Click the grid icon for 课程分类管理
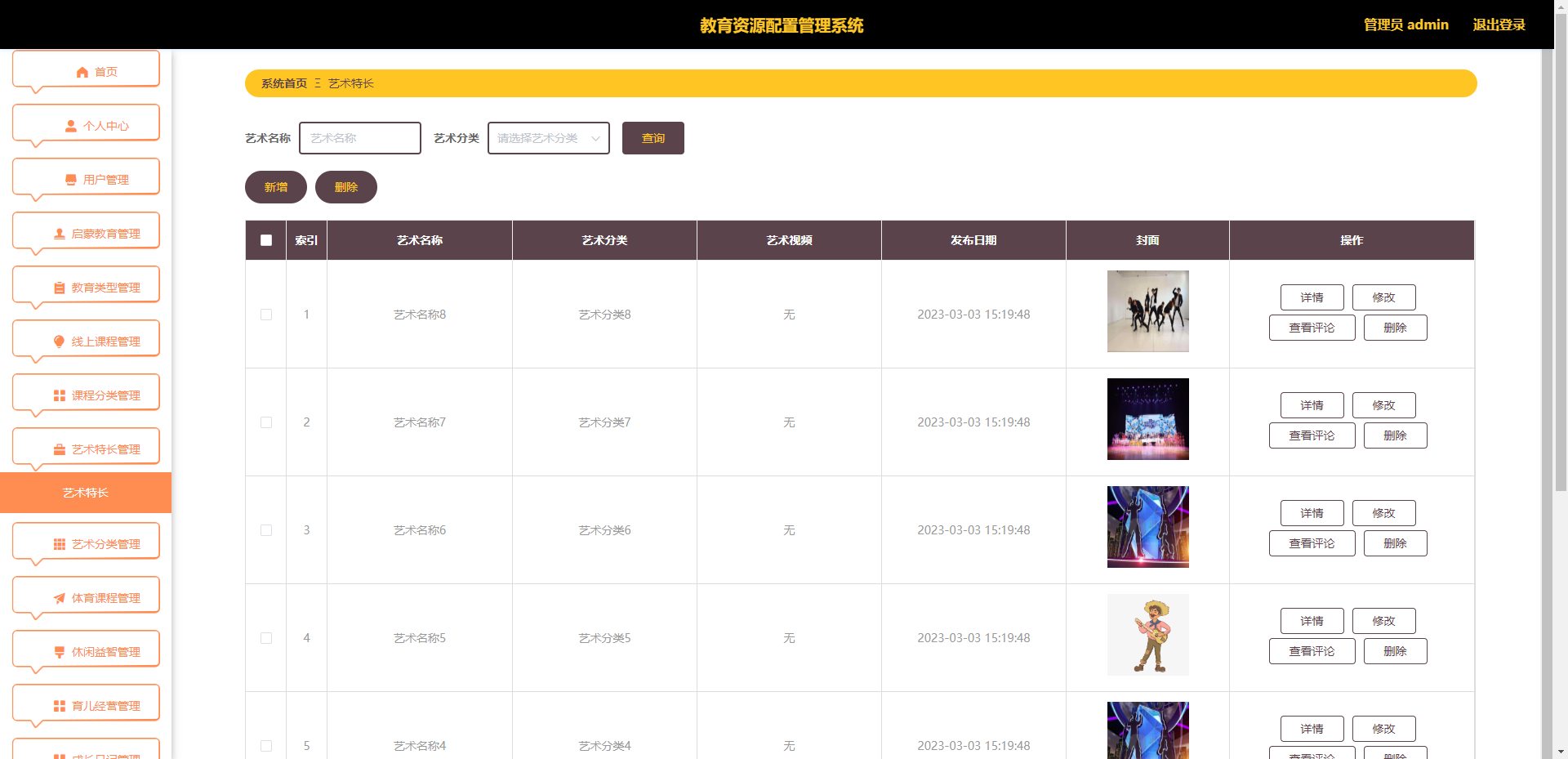The height and width of the screenshot is (759, 1568). pyautogui.click(x=60, y=395)
